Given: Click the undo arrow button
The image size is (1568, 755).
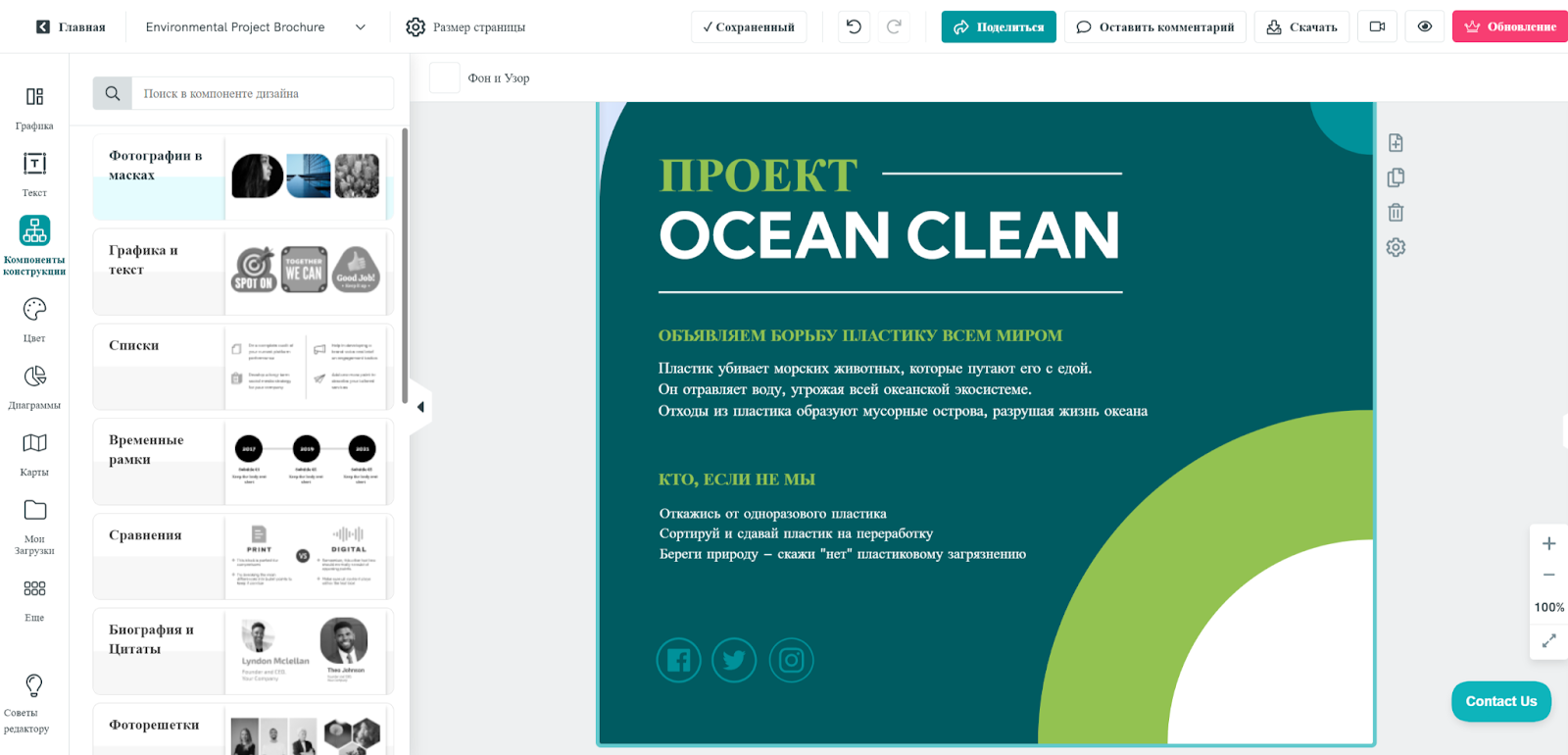Looking at the screenshot, I should [x=854, y=26].
